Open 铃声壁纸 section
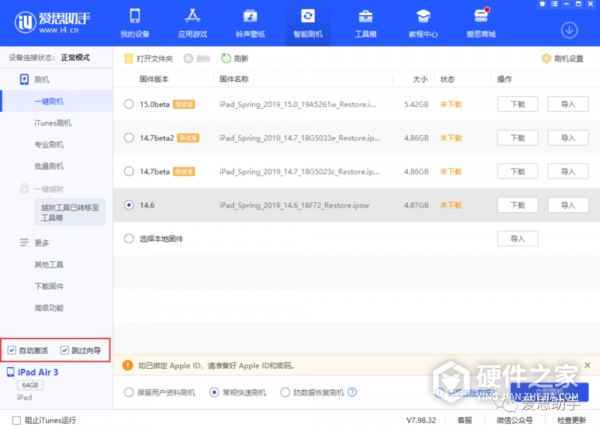 coord(250,23)
